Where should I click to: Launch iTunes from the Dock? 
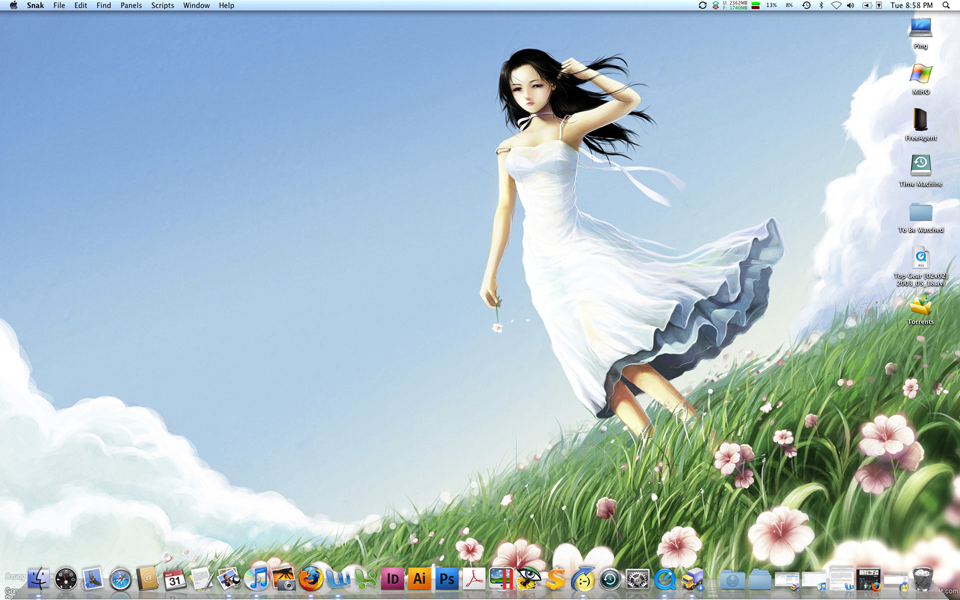257,579
